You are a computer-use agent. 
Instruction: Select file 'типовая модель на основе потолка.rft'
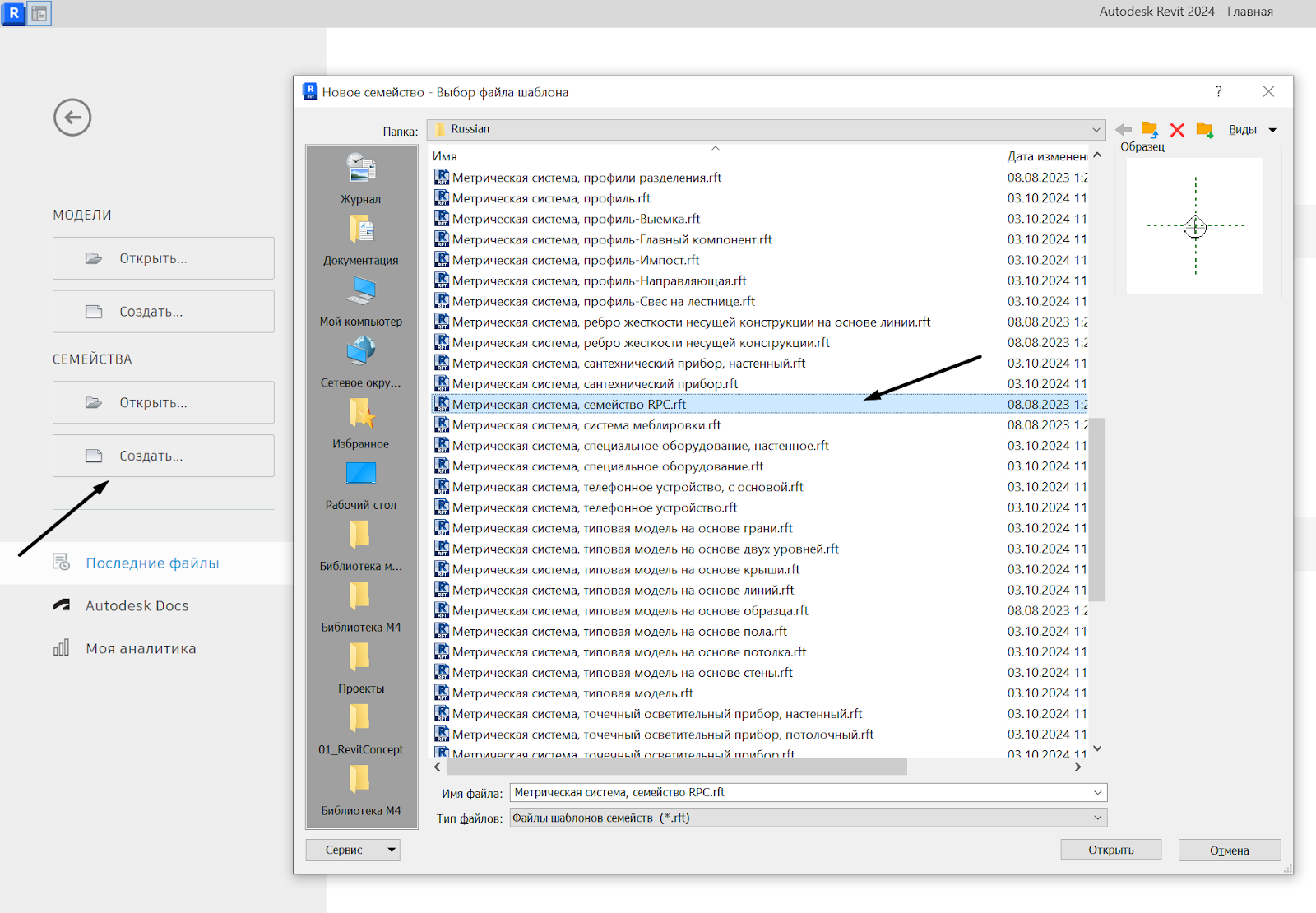point(629,651)
